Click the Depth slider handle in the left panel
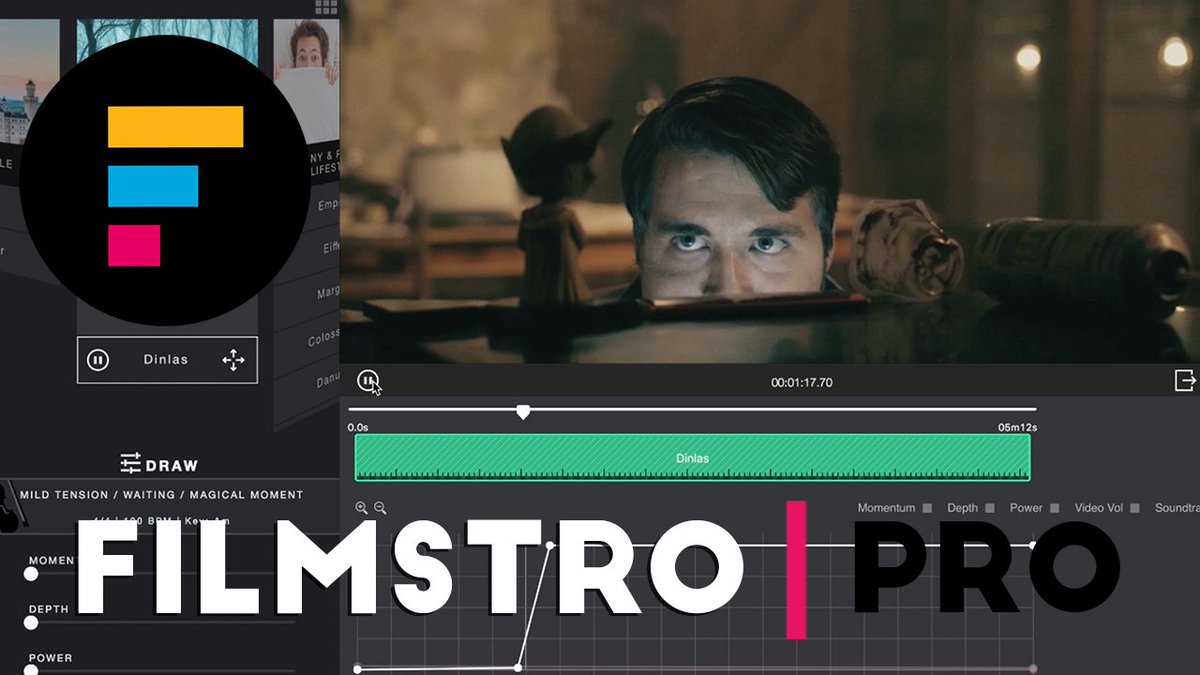 tap(31, 622)
